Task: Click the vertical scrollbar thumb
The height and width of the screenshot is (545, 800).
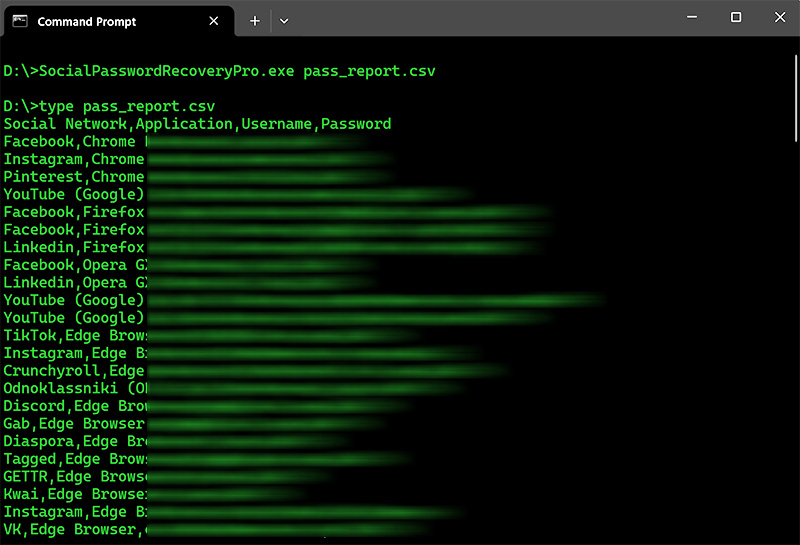Action: click(x=796, y=98)
